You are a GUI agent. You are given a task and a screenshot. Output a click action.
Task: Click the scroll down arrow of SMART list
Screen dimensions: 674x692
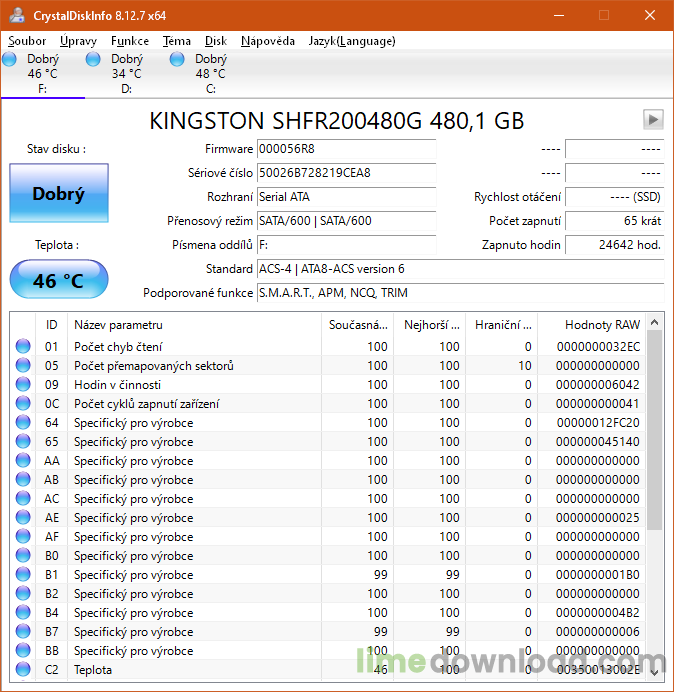pos(655,672)
